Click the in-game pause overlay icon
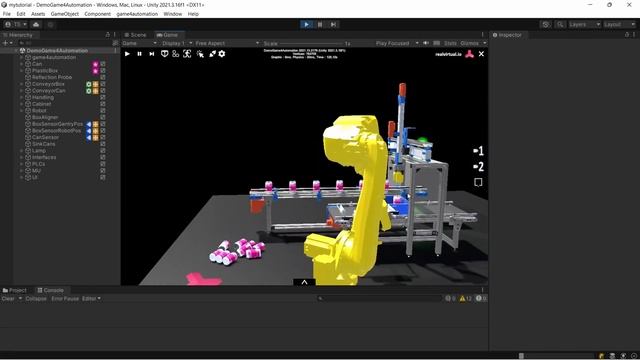This screenshot has height=360, width=640. (140, 54)
